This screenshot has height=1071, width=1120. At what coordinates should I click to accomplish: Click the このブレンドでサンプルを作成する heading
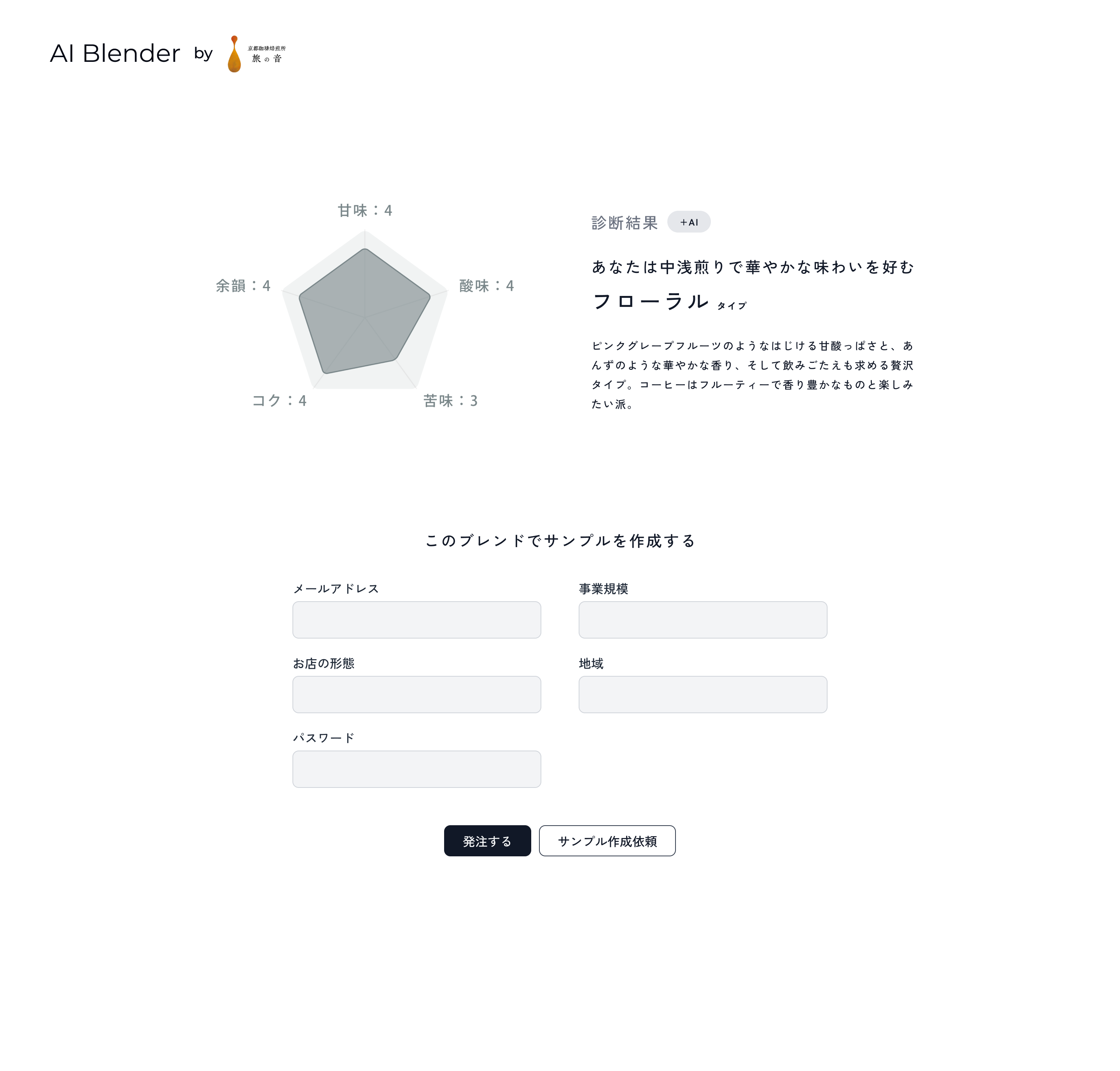click(560, 541)
